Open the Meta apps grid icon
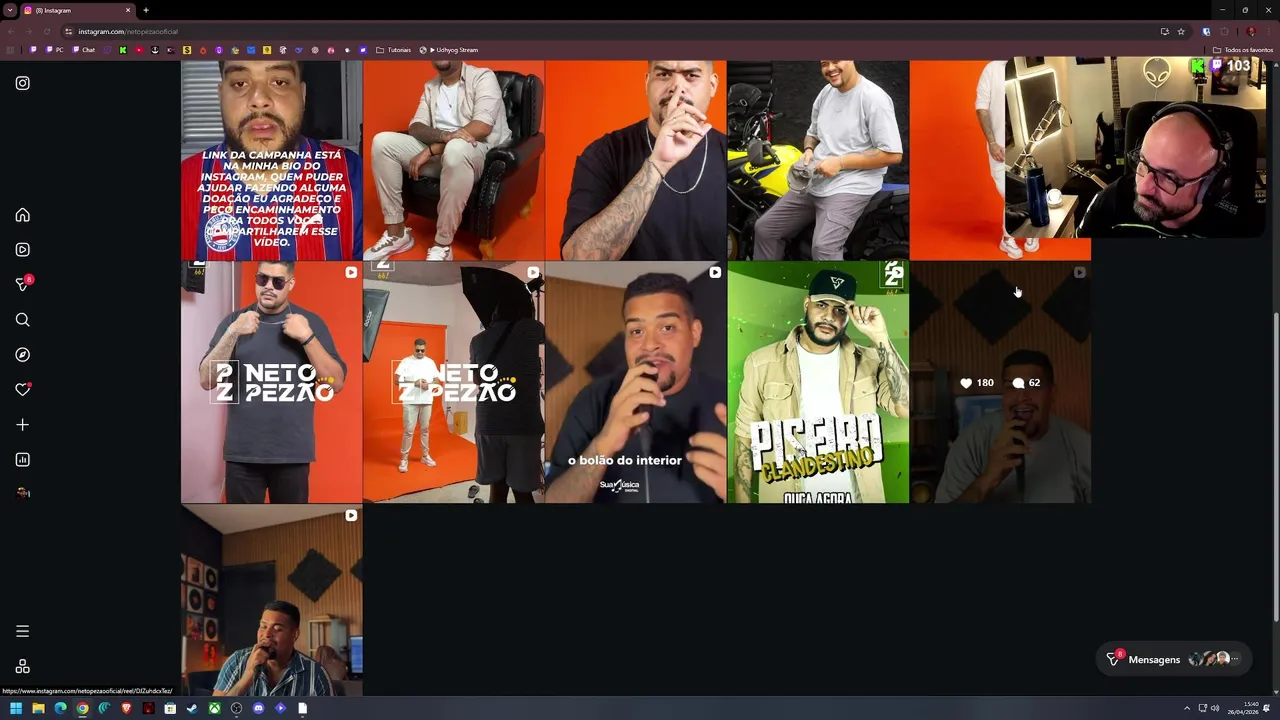Image resolution: width=1280 pixels, height=720 pixels. point(22,667)
